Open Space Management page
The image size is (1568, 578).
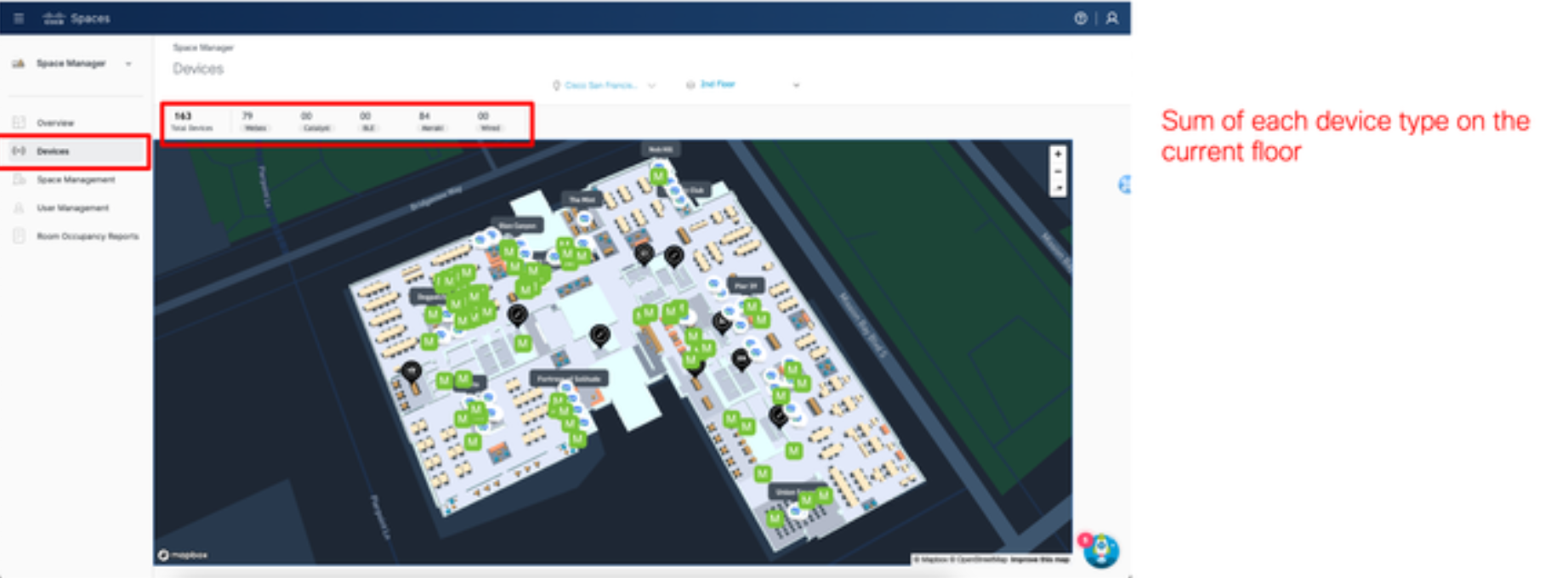point(76,179)
